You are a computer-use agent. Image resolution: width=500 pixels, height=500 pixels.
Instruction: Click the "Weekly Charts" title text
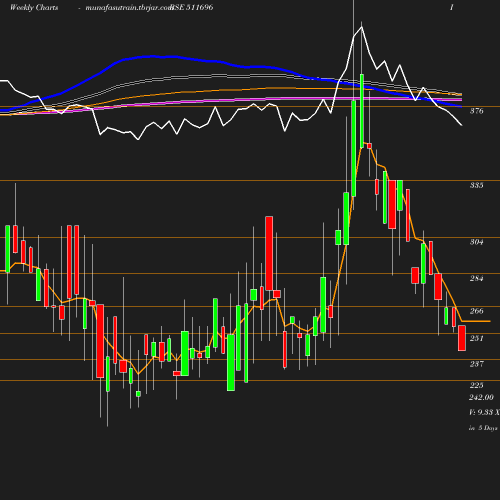[34, 7]
